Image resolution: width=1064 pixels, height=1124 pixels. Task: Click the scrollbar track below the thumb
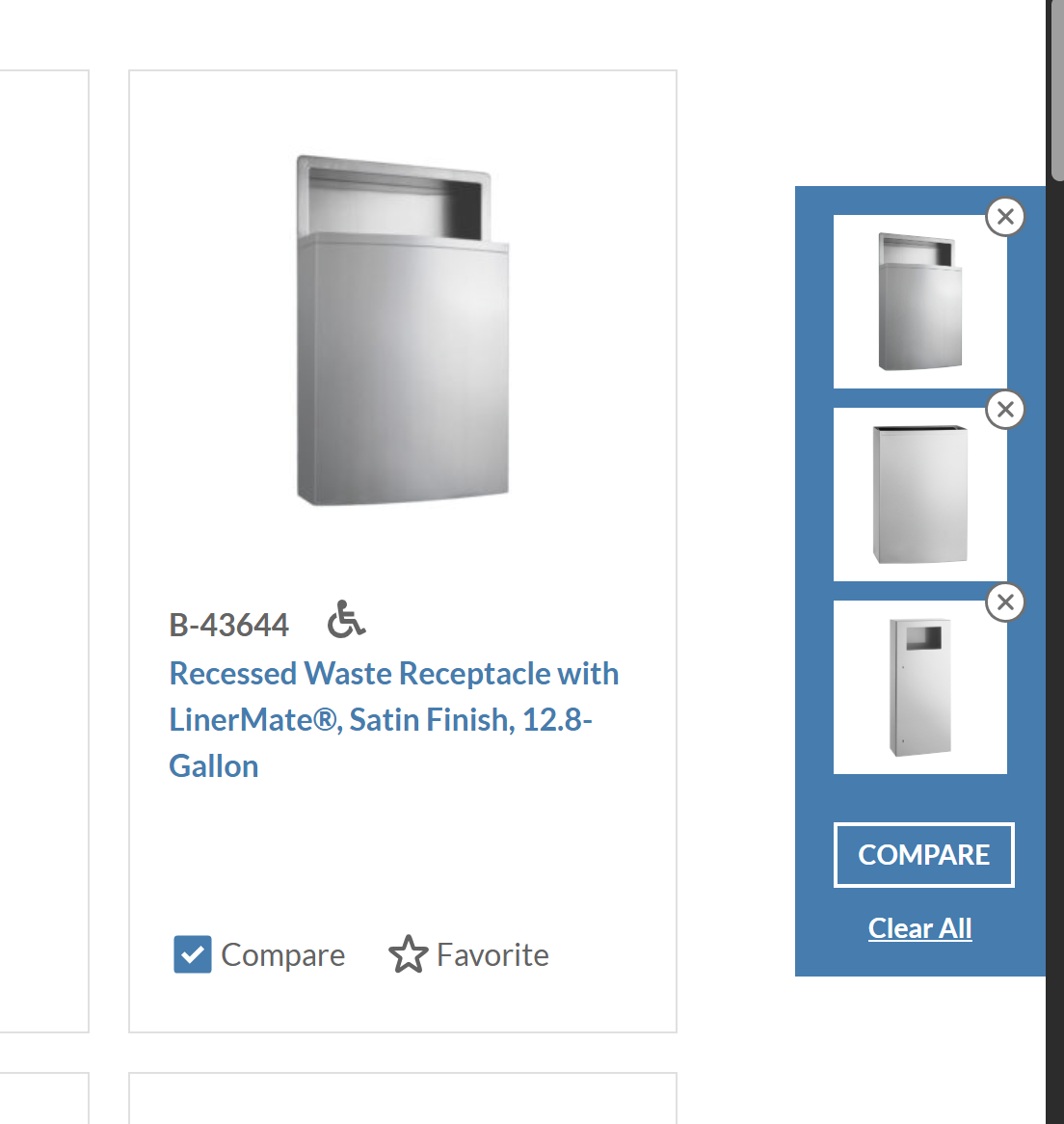coord(1055,645)
